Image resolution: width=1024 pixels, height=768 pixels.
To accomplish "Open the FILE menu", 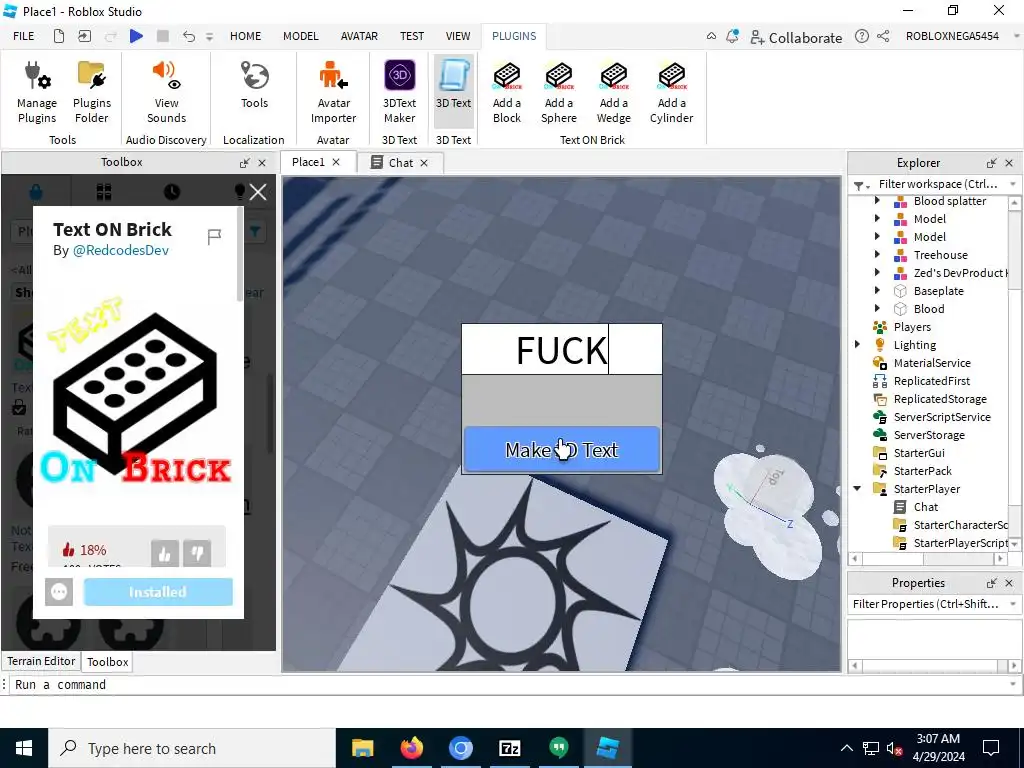I will [24, 36].
